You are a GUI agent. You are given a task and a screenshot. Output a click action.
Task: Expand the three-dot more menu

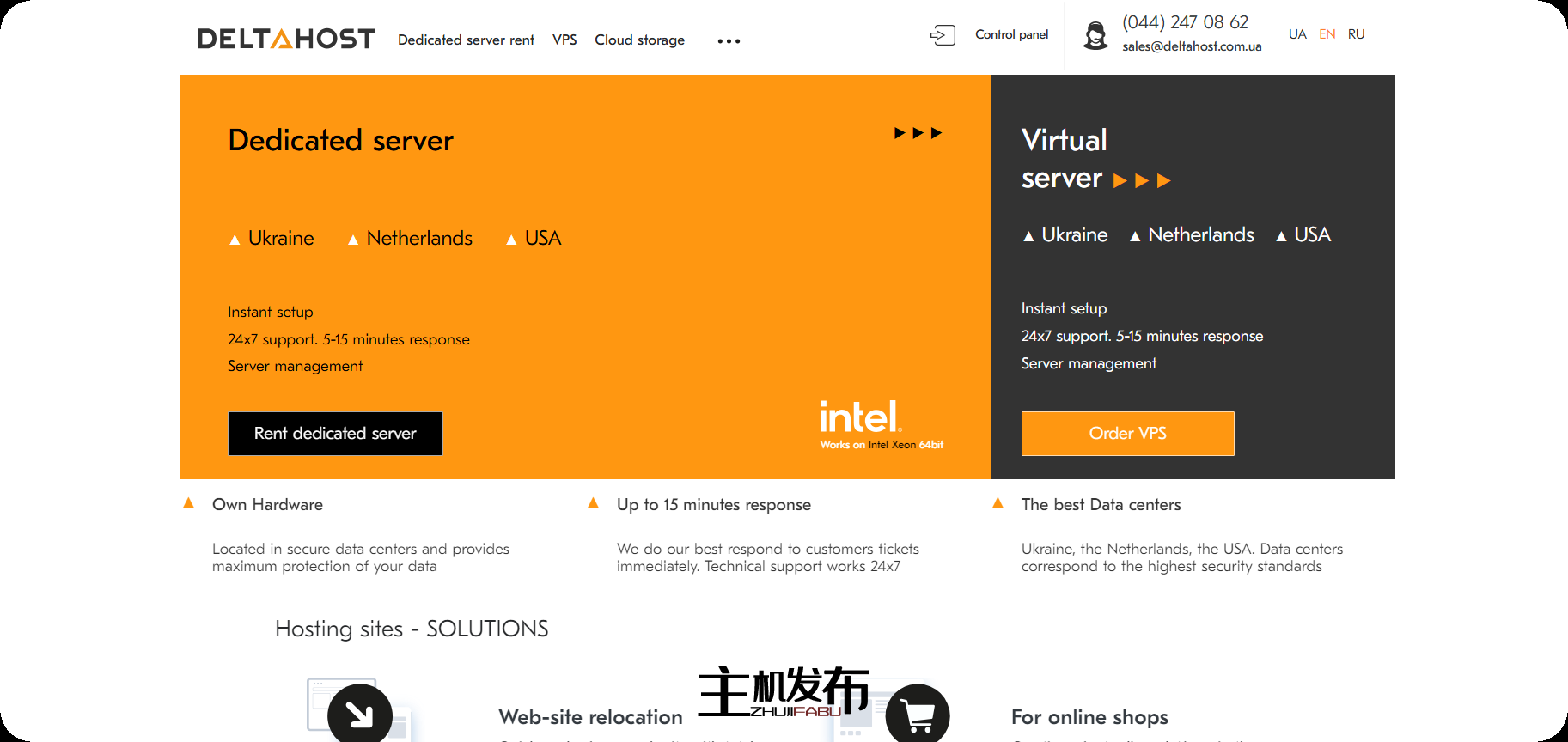[729, 41]
